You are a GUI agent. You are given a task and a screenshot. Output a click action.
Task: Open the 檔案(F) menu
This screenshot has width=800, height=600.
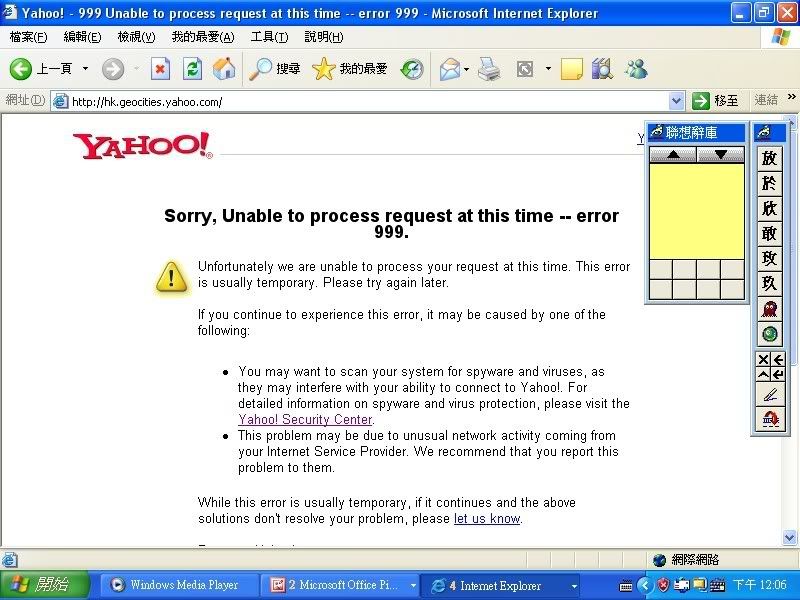(x=28, y=37)
